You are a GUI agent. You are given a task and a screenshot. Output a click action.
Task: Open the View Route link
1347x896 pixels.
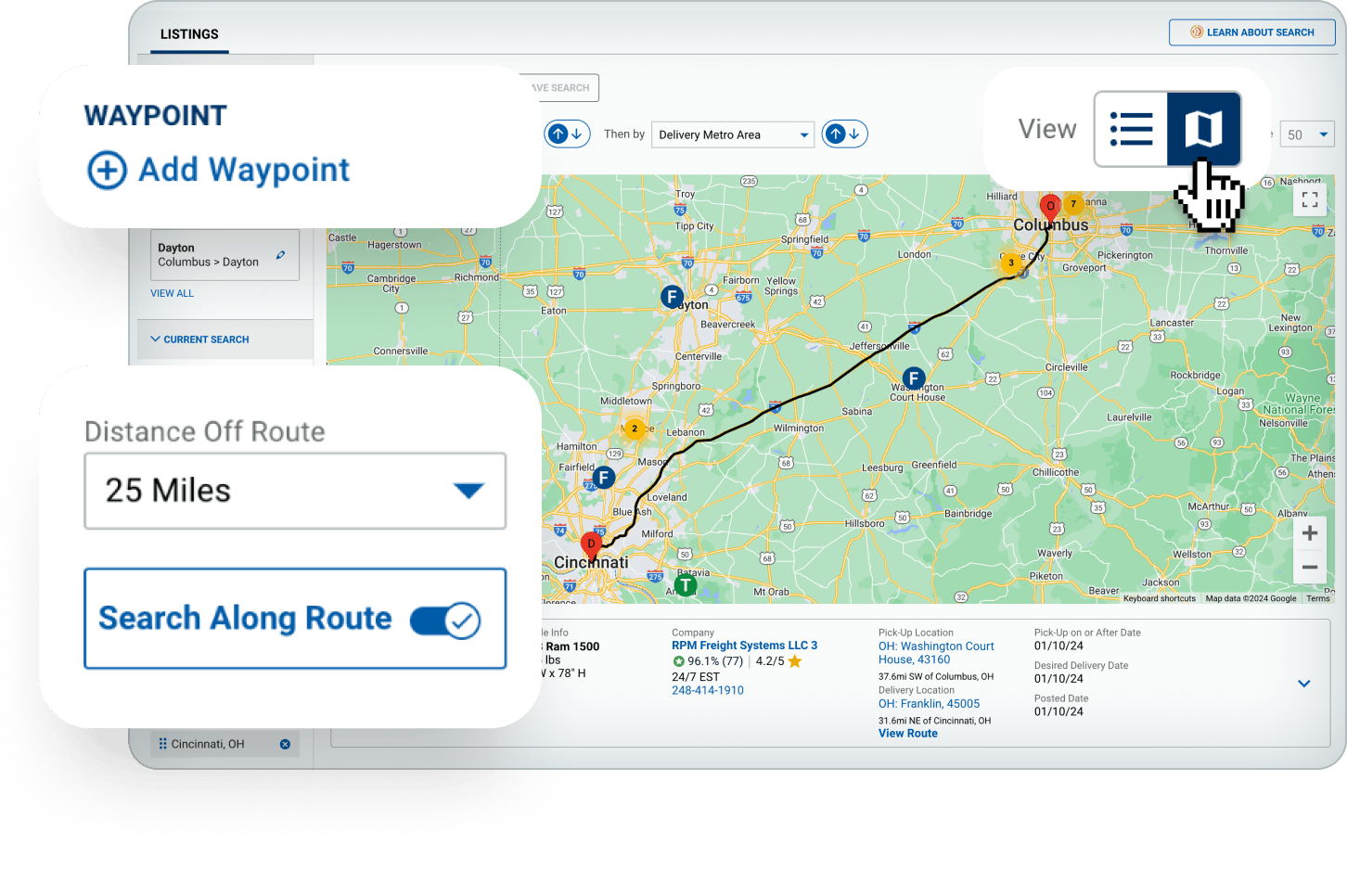[907, 734]
